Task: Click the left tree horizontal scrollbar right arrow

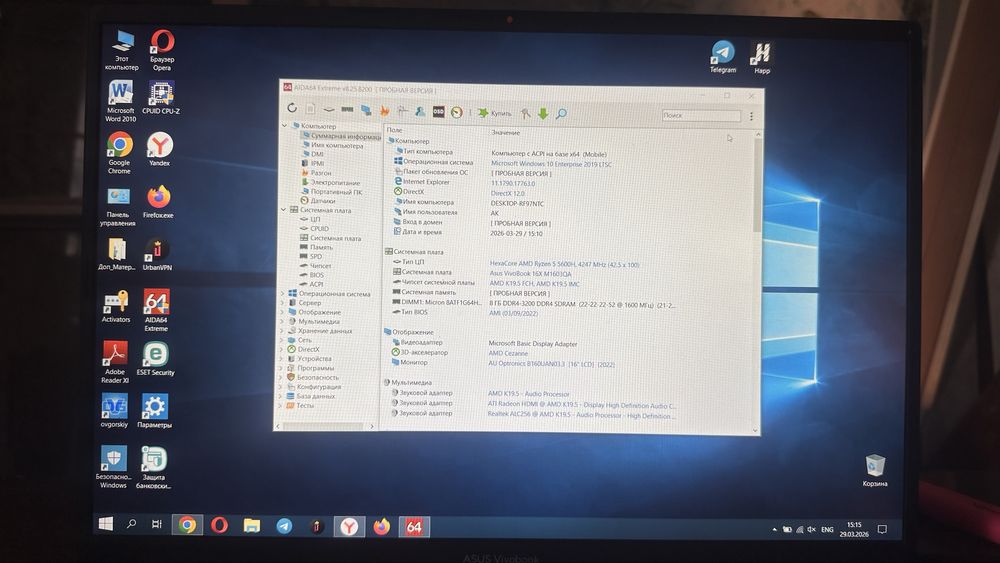Action: pos(372,426)
